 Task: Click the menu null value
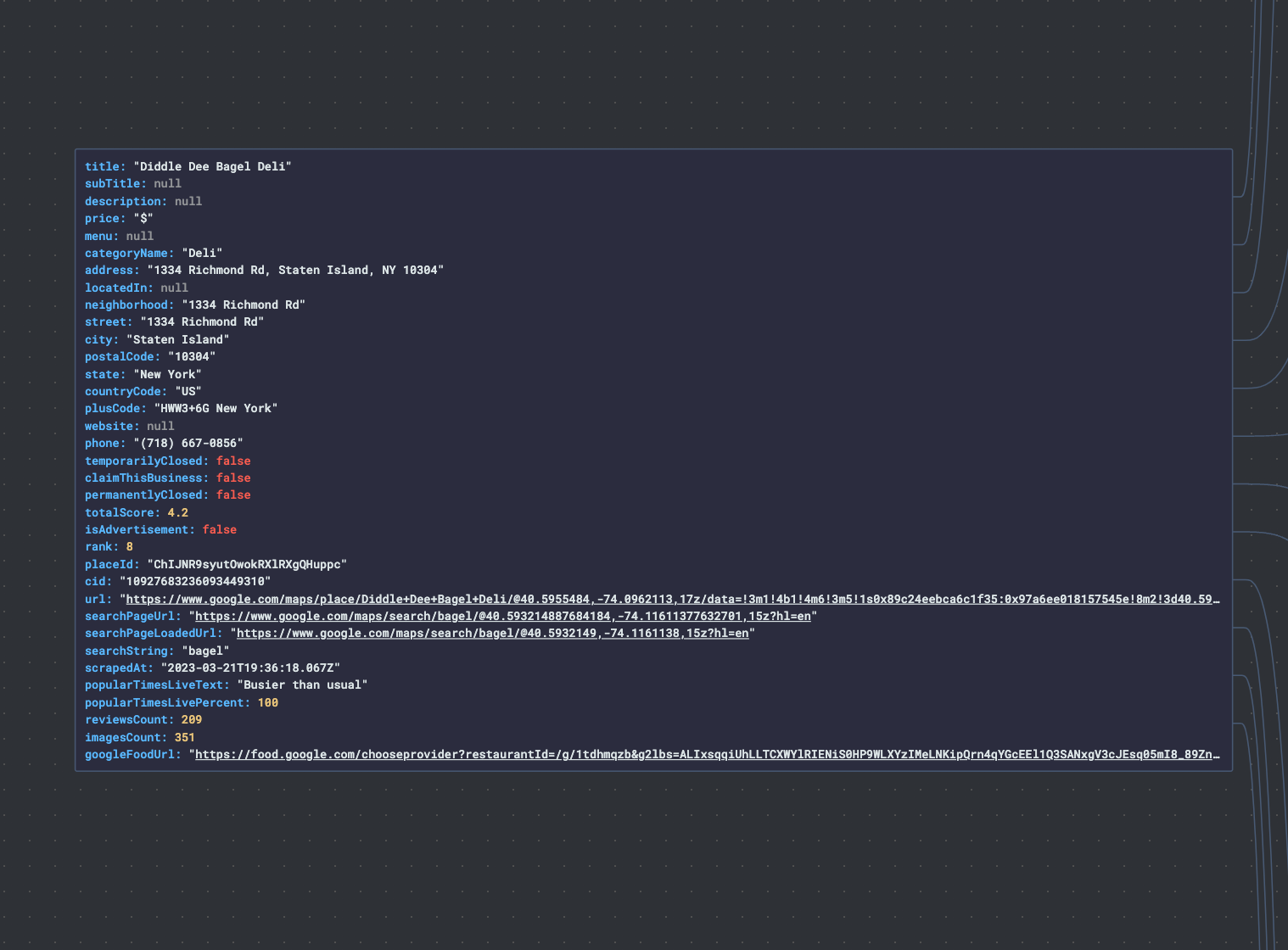tap(140, 236)
